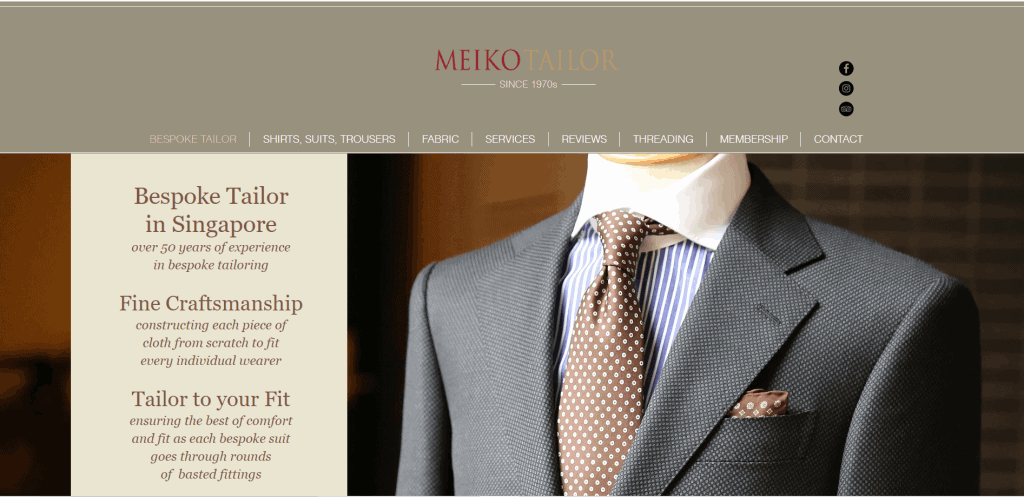1024x497 pixels.
Task: Click the "Bespoke Tailor in Singapore" heading
Action: pos(211,210)
